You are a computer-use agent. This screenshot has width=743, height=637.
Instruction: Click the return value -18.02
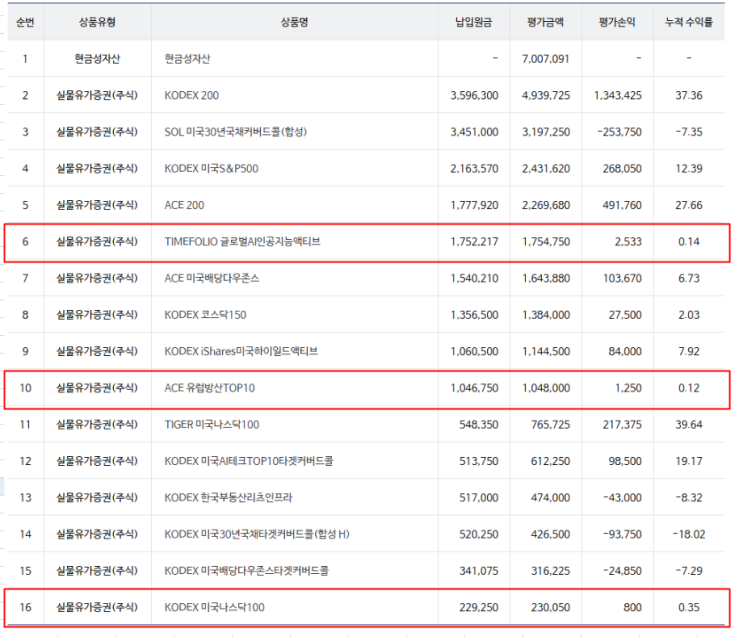tap(689, 534)
